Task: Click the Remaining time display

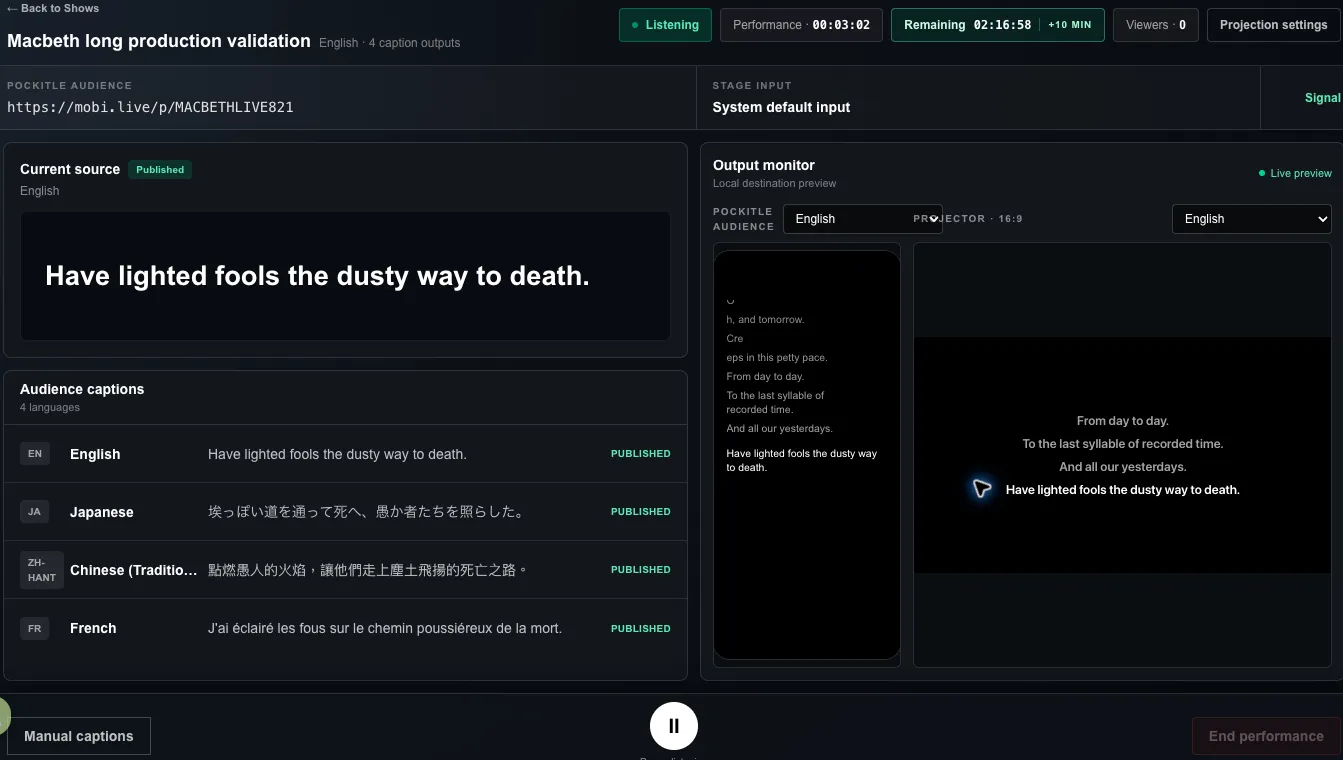Action: click(967, 25)
